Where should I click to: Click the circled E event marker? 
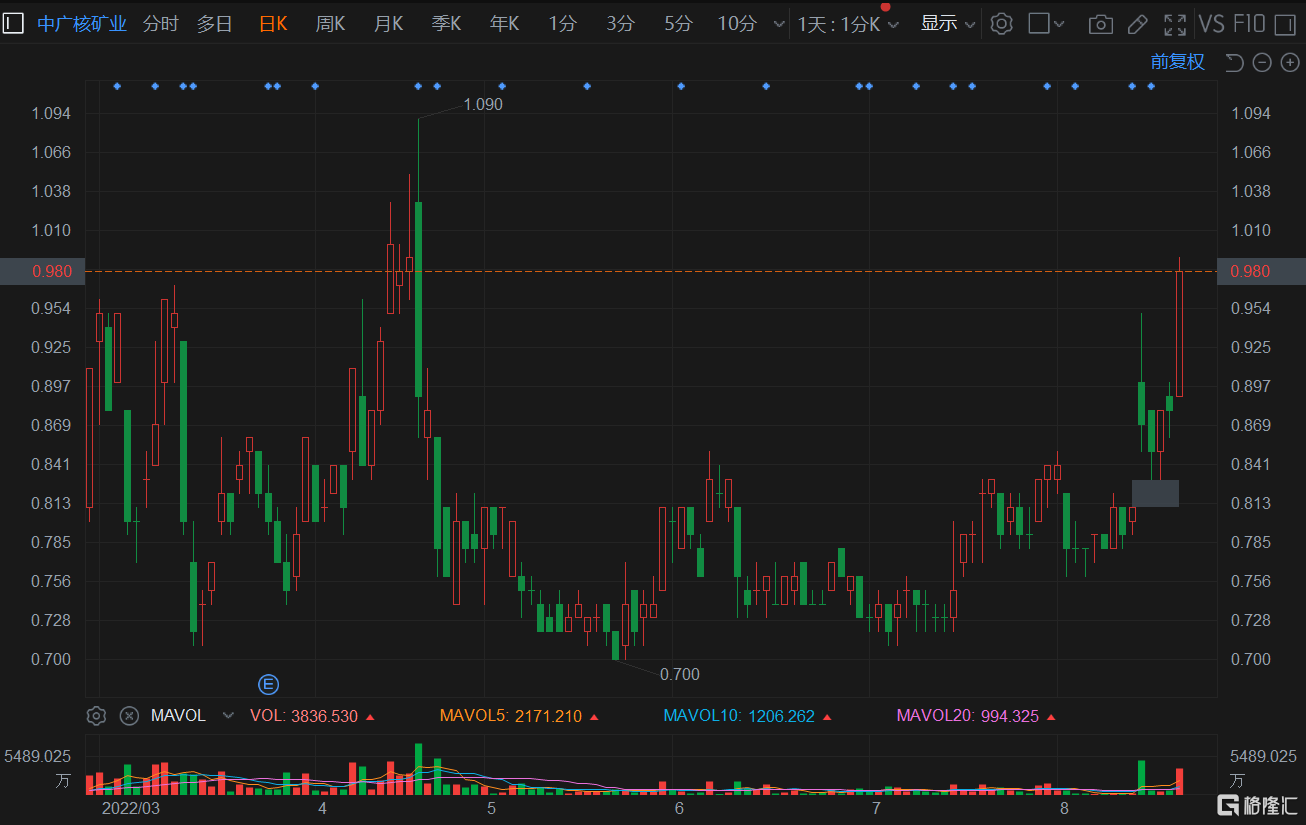pyautogui.click(x=268, y=684)
